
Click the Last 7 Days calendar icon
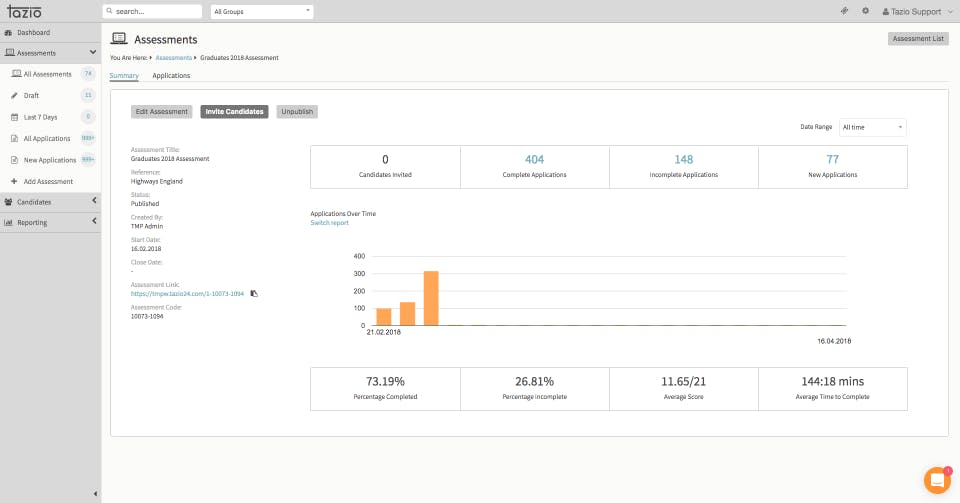[15, 117]
